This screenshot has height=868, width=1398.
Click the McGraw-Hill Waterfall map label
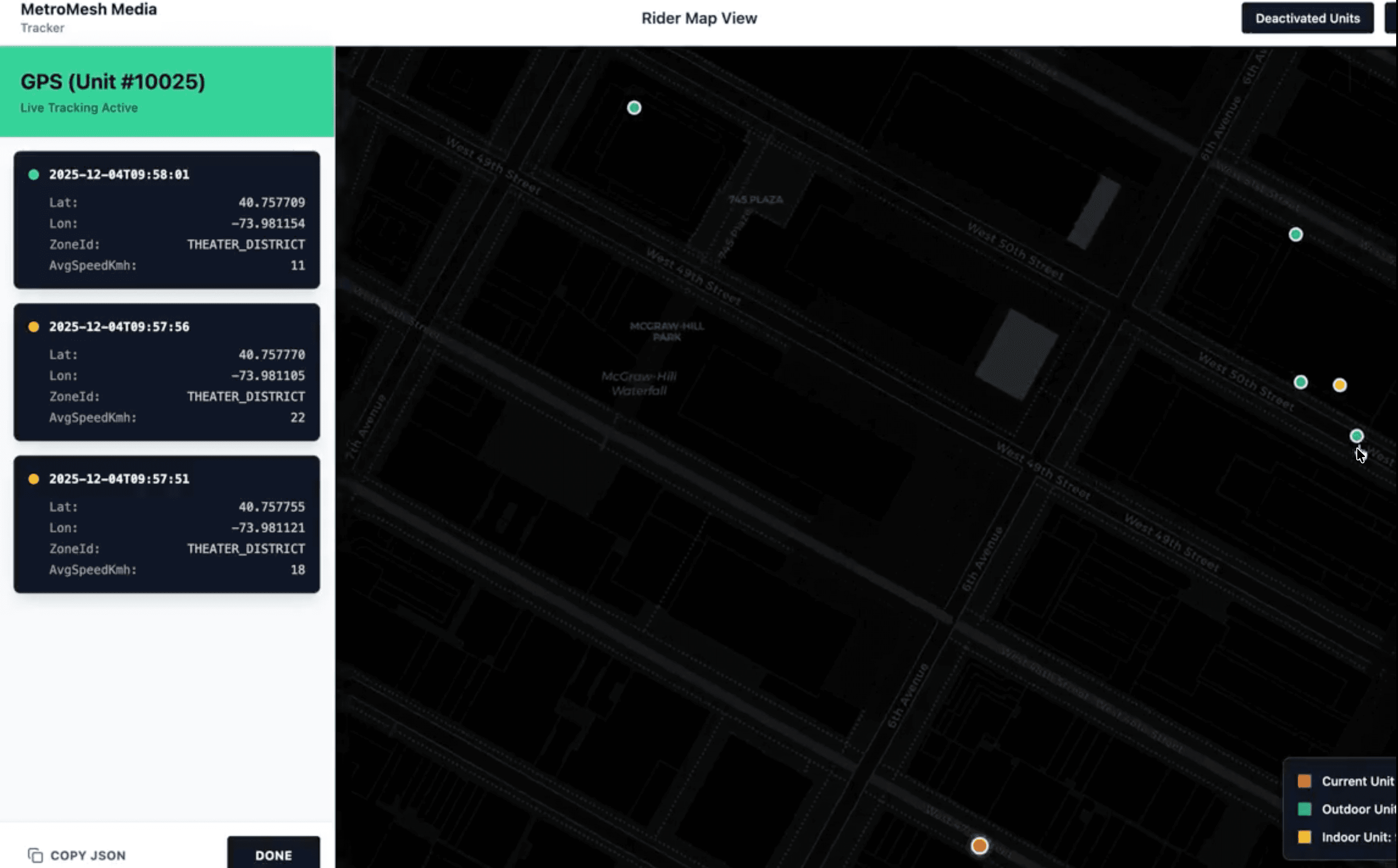point(639,384)
